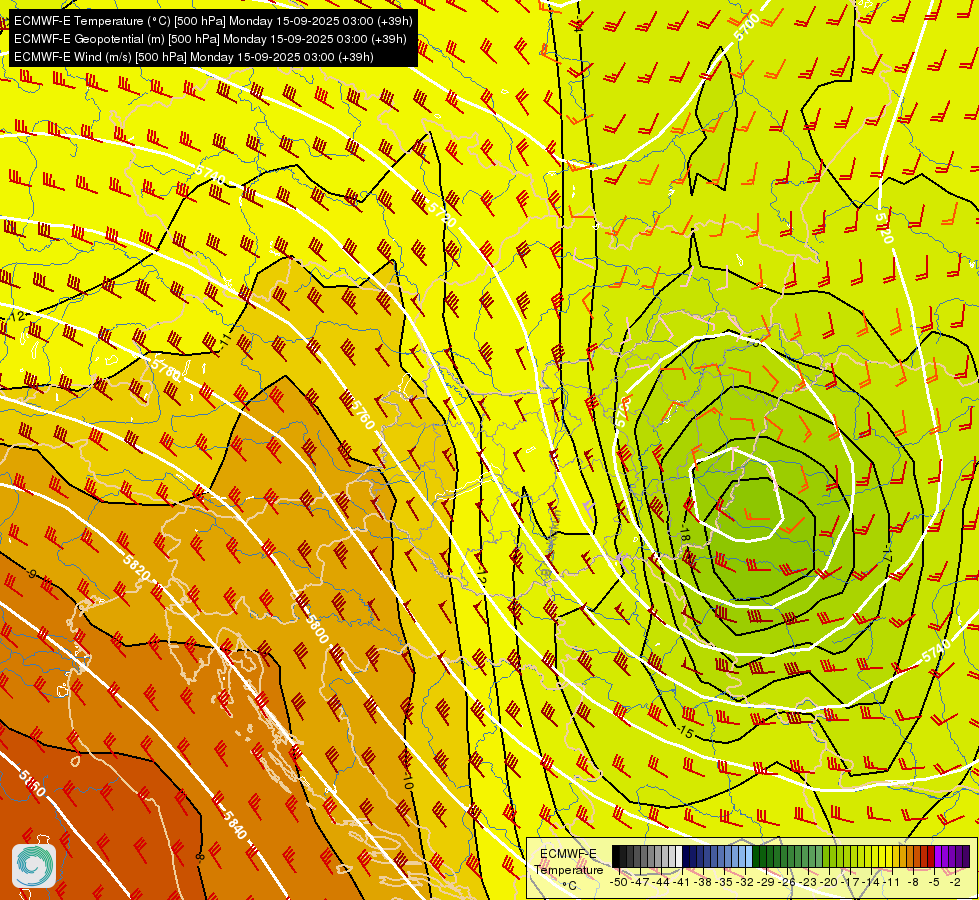Pick the darkest green swatch in the legend

point(756,856)
